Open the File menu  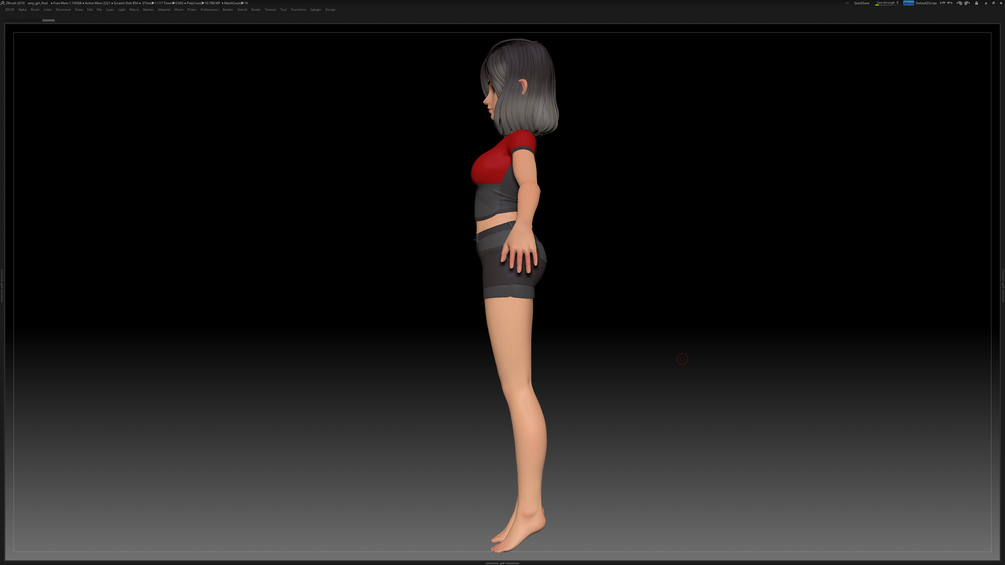[99, 10]
